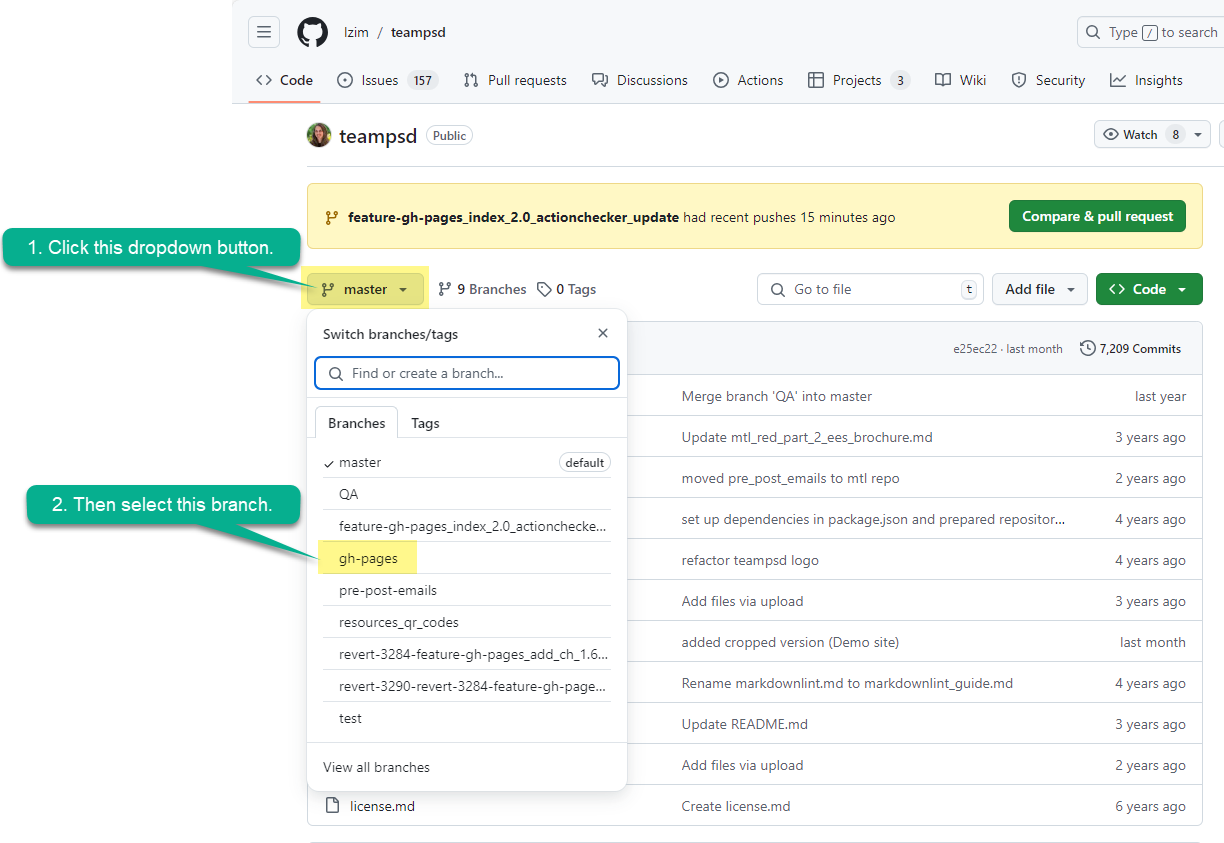Click the license.md file name

pos(382,806)
